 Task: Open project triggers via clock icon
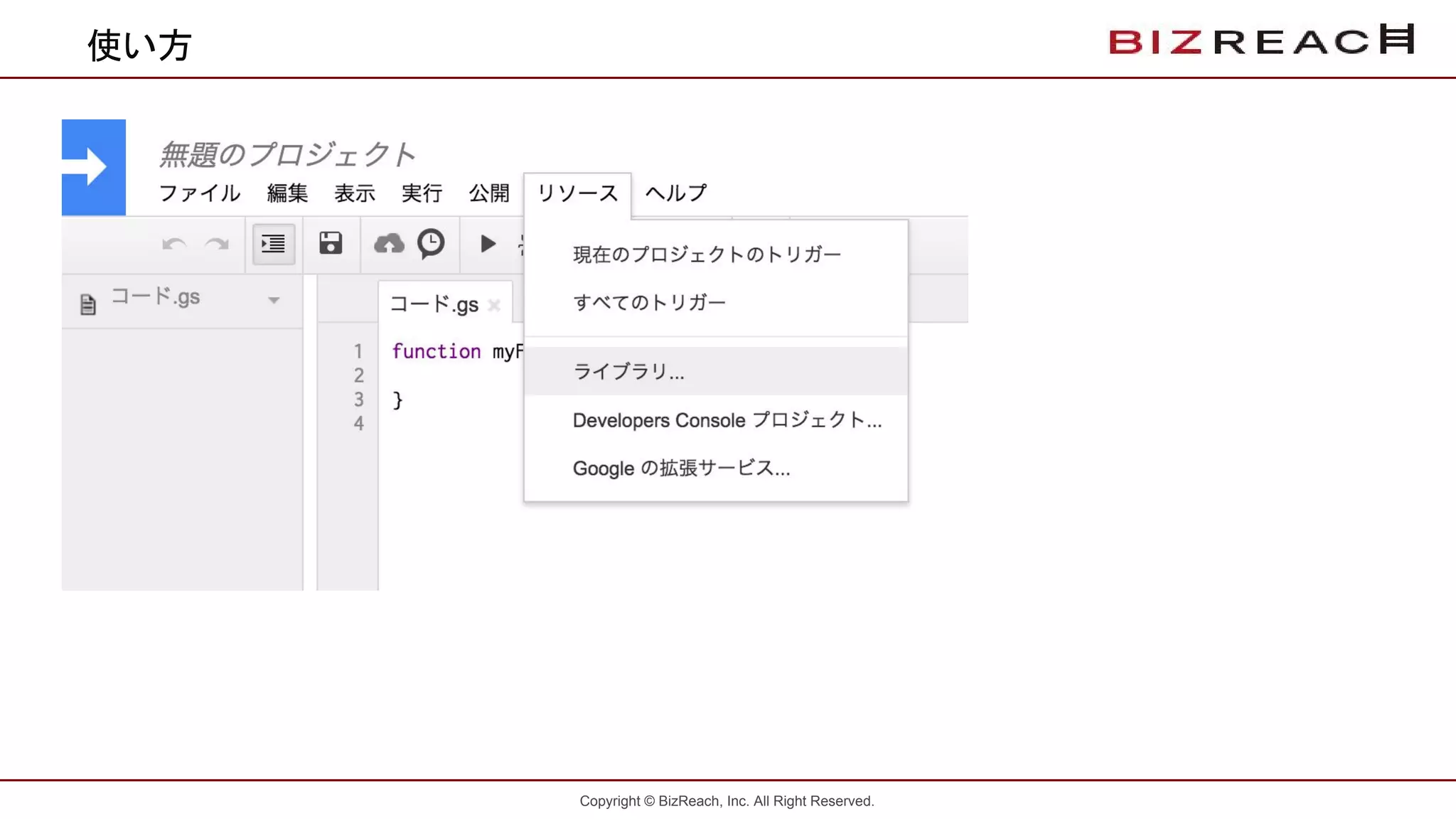point(431,244)
